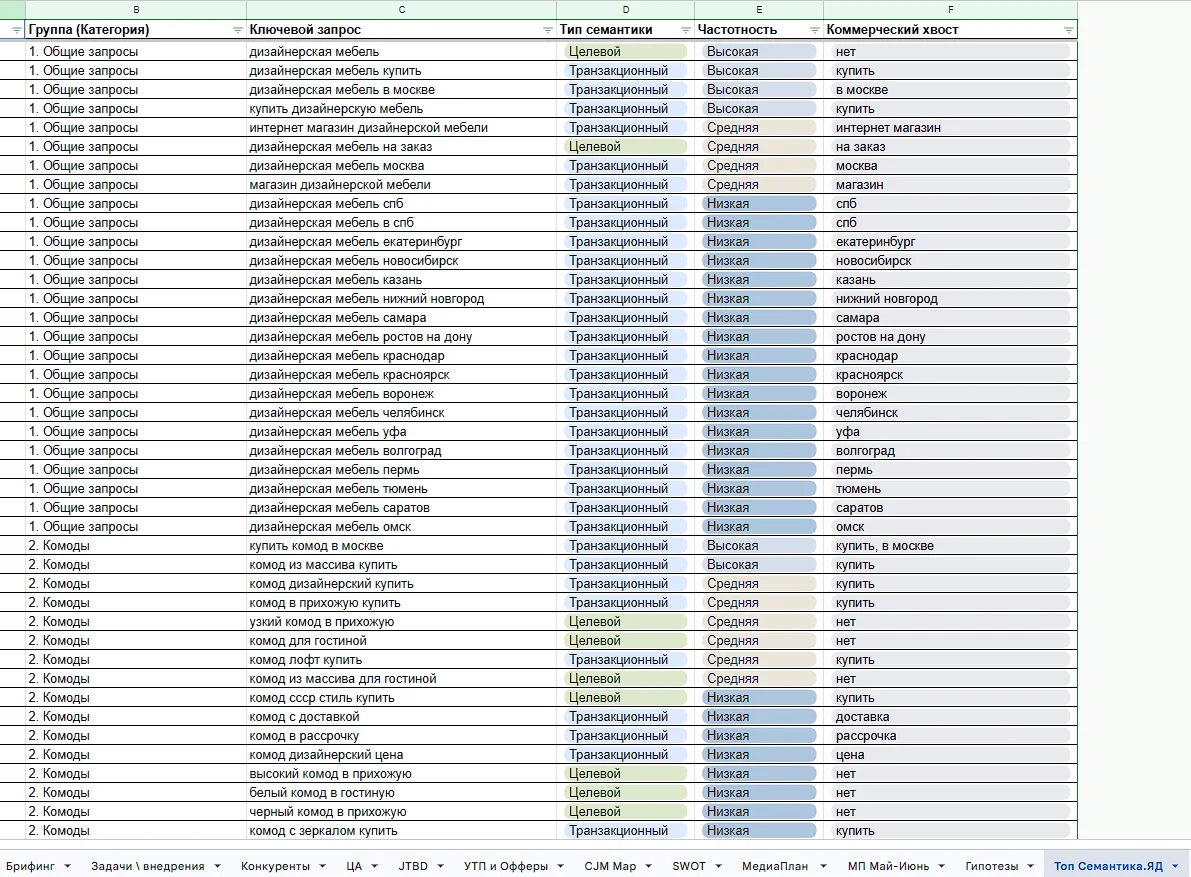Select cell 'комод из массива купить'
This screenshot has height=877, width=1191.
(402, 565)
